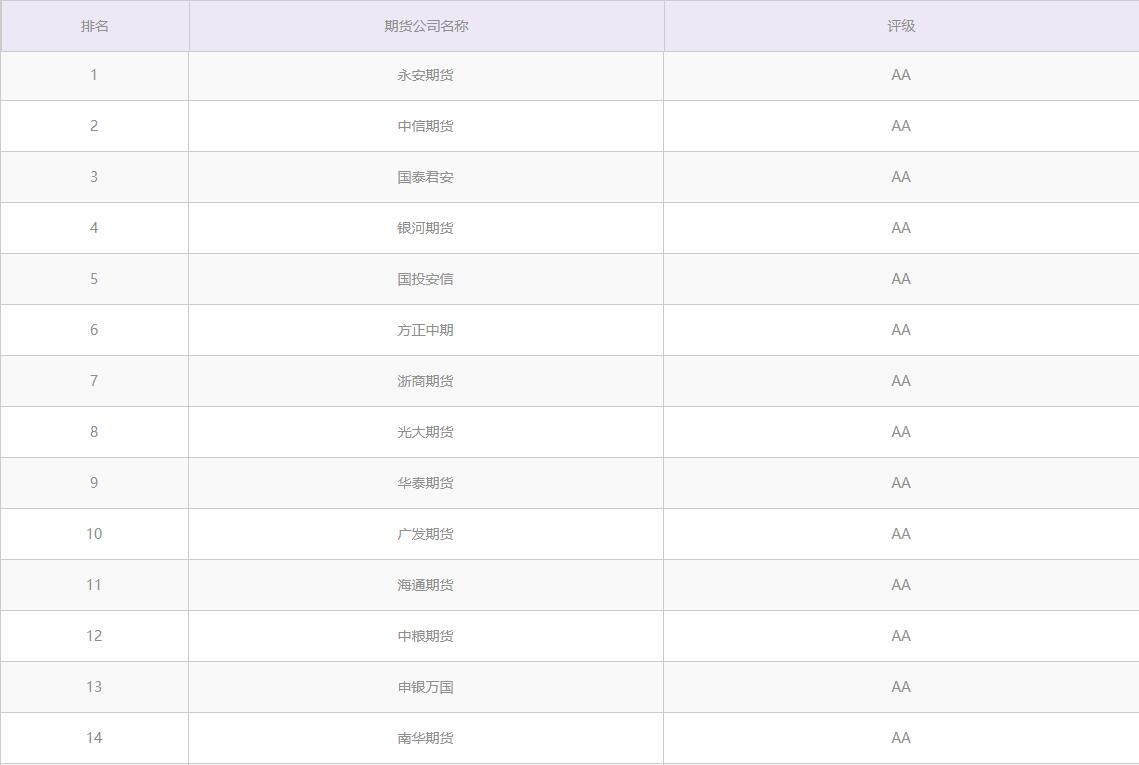Click the 国泰君安 company name
The height and width of the screenshot is (765, 1139).
click(x=426, y=177)
